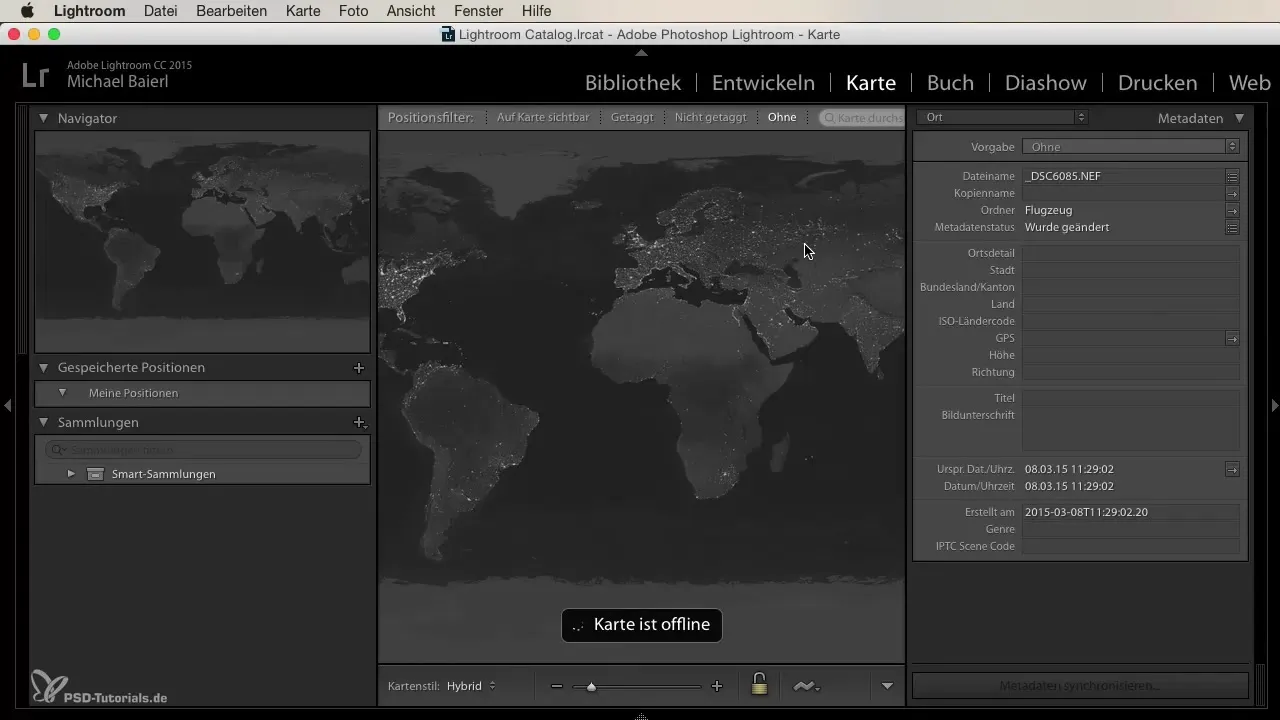This screenshot has width=1280, height=720.
Task: Zoom in the map with plus icon
Action: tap(716, 686)
